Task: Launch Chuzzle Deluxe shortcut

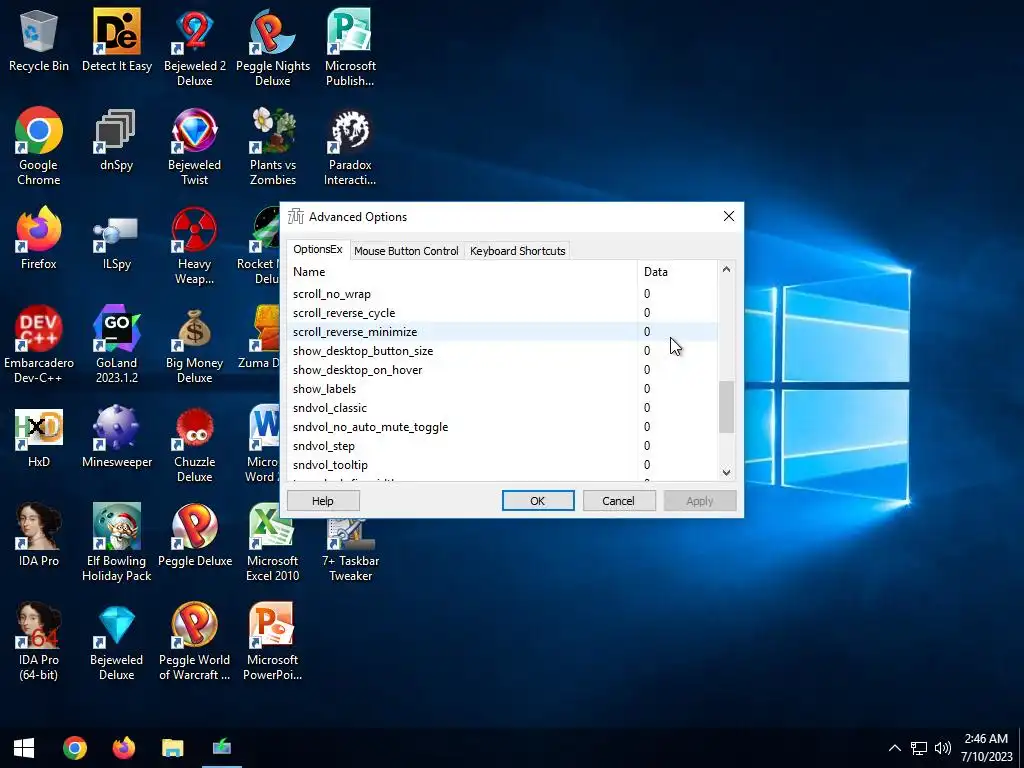Action: (x=195, y=443)
